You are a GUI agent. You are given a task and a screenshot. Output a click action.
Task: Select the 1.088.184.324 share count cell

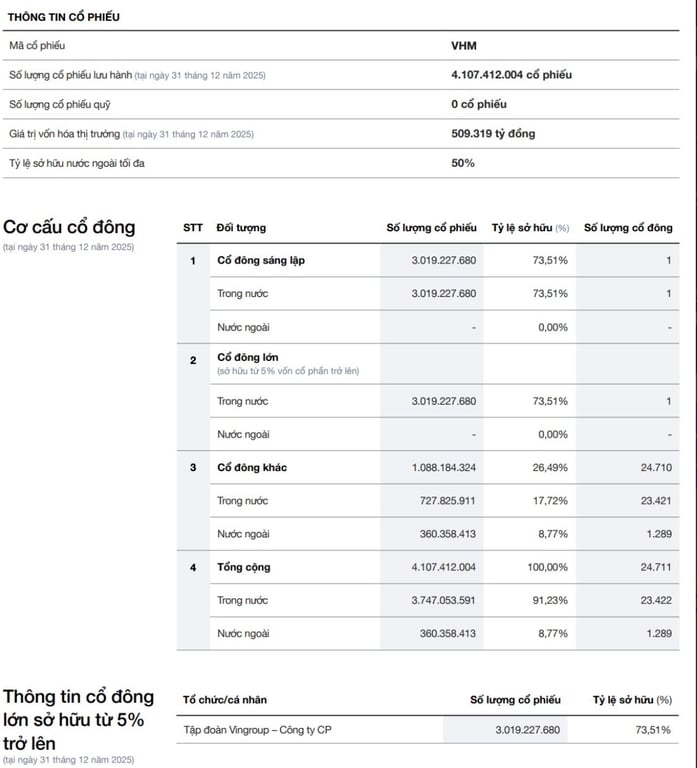(443, 468)
